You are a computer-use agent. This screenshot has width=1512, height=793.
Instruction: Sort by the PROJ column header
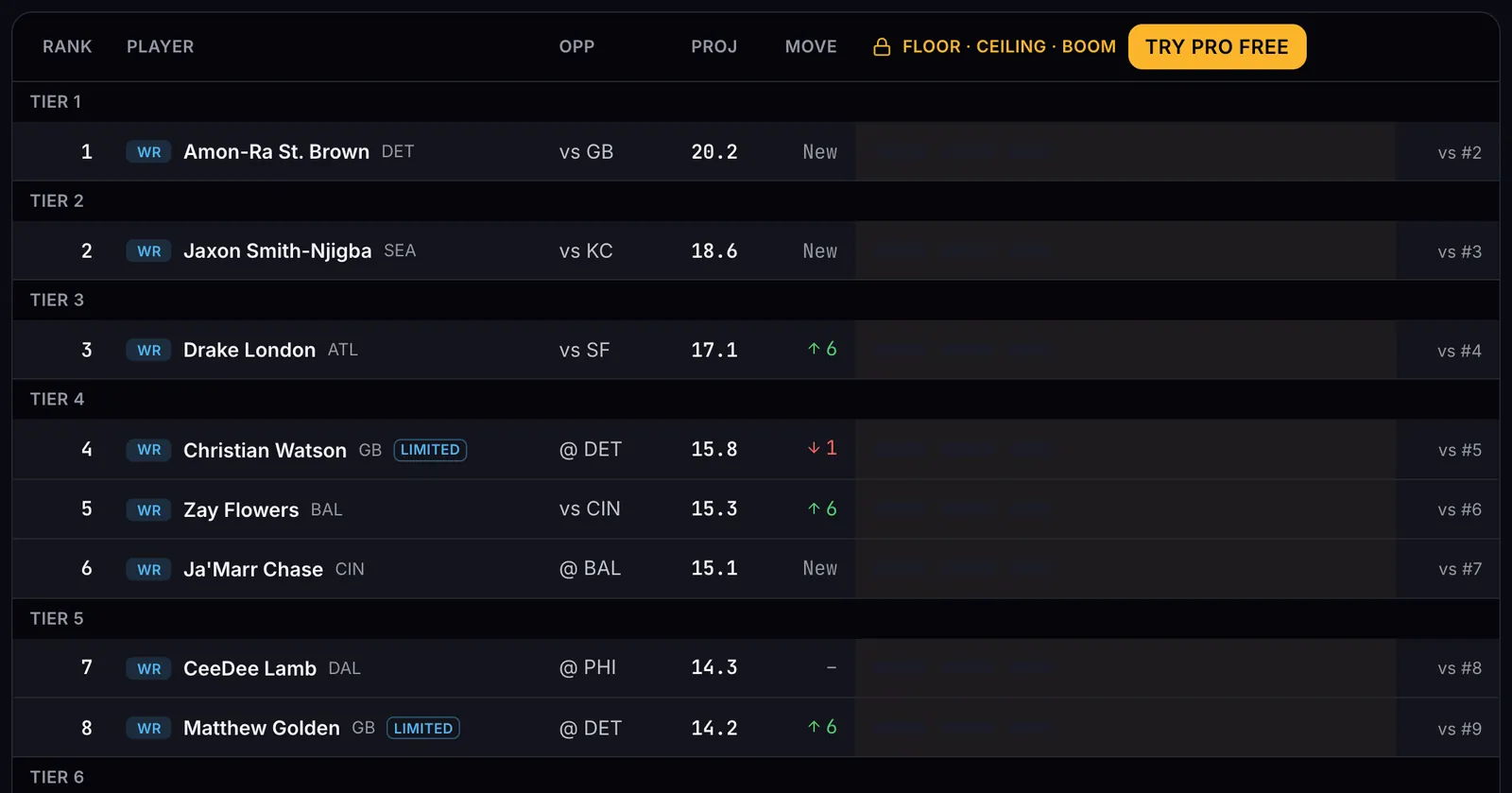(x=713, y=46)
